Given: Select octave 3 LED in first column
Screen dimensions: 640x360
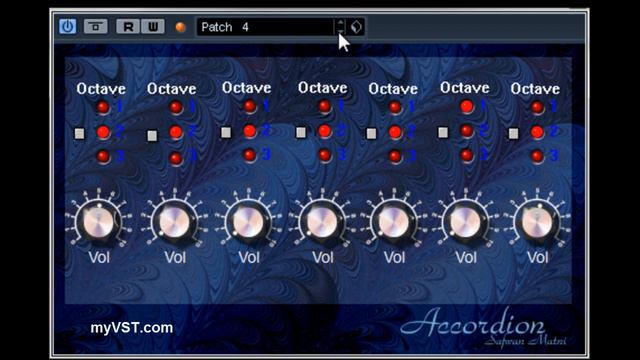Looking at the screenshot, I should click(103, 156).
